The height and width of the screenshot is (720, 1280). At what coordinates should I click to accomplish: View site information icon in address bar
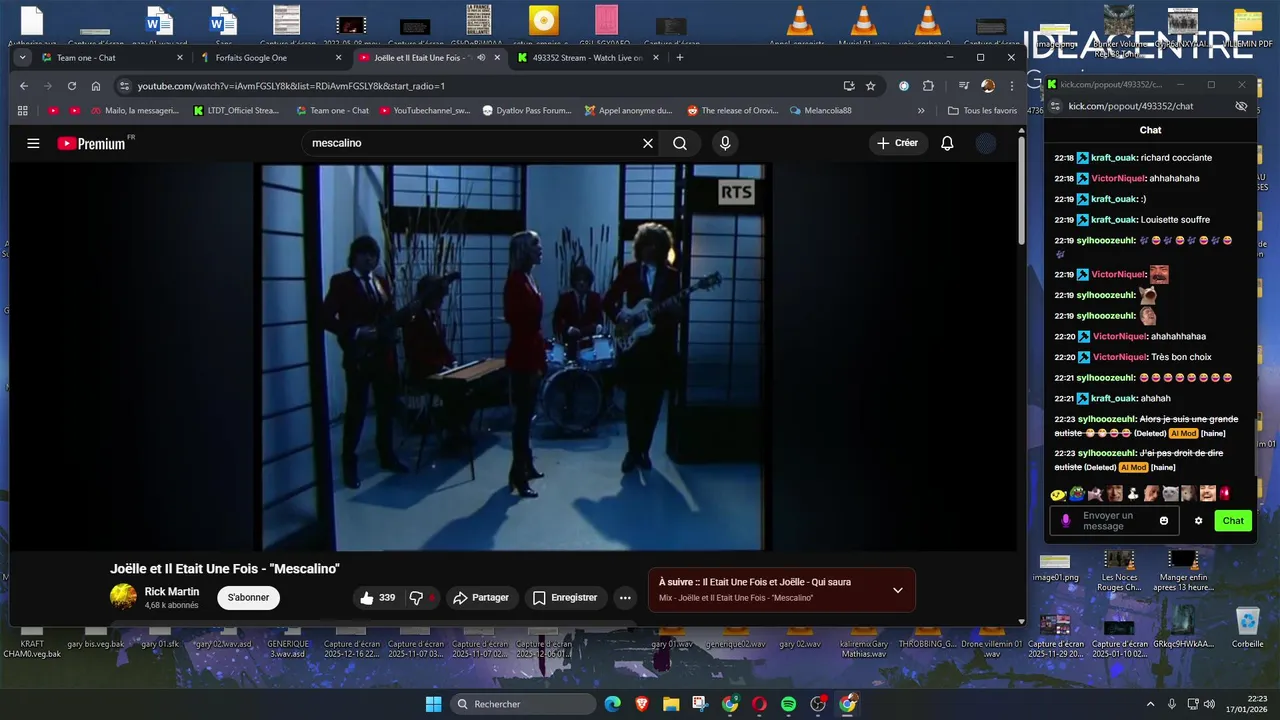tap(124, 86)
